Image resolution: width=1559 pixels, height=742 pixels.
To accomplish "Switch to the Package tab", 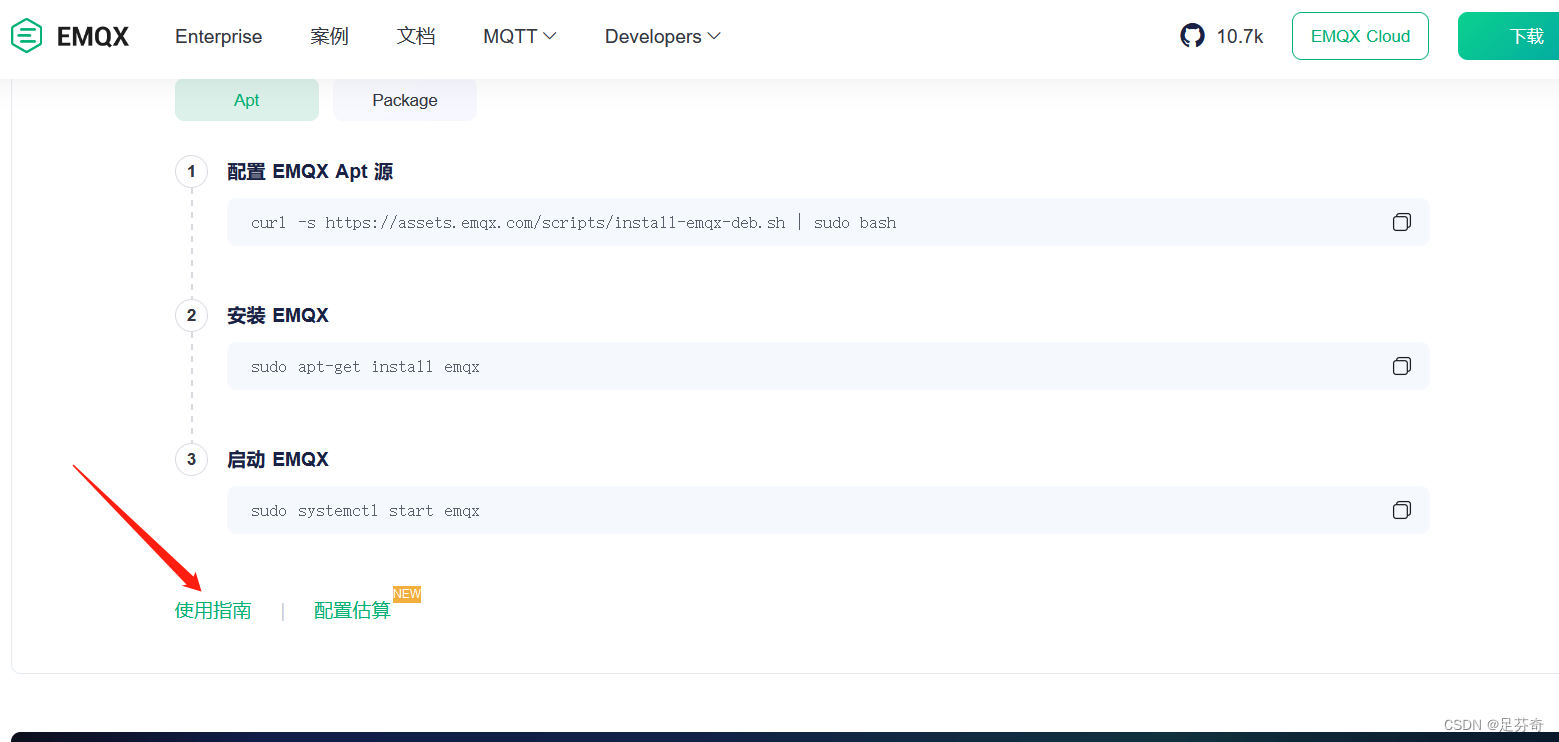I will tap(405, 100).
